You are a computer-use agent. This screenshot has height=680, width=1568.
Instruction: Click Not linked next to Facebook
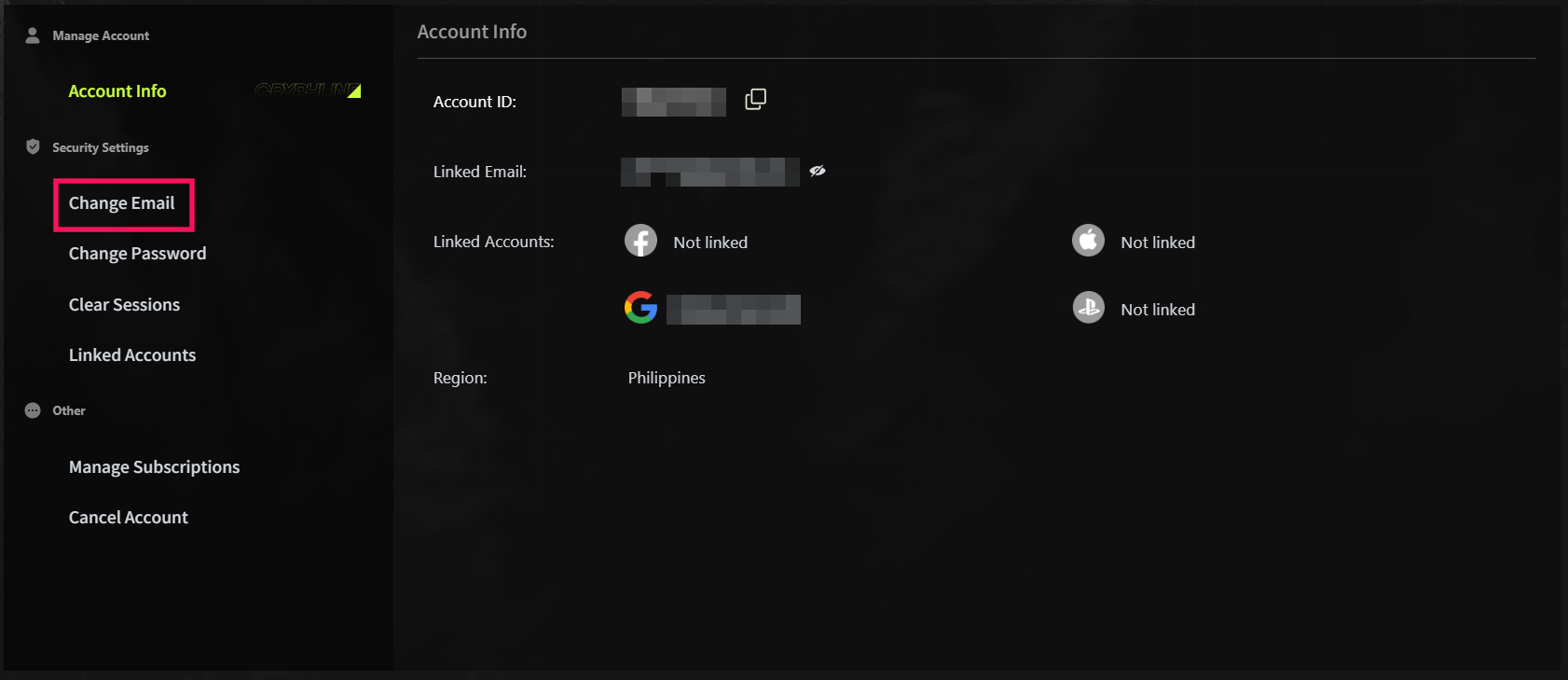[710, 243]
